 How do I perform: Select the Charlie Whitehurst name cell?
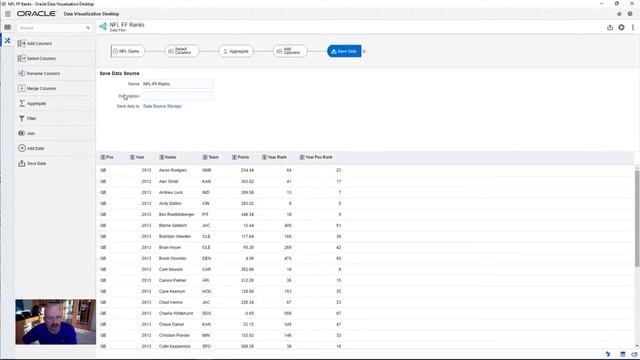click(x=176, y=313)
